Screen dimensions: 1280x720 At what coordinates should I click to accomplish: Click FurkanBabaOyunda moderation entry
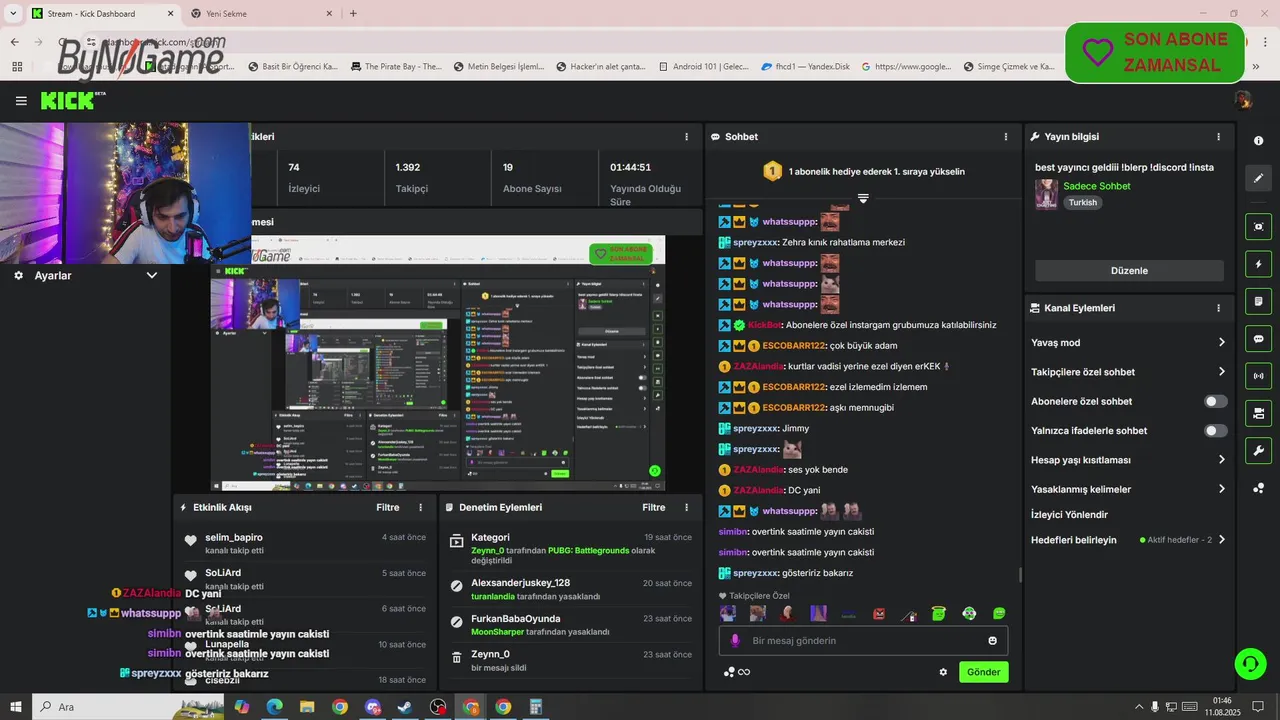(516, 618)
